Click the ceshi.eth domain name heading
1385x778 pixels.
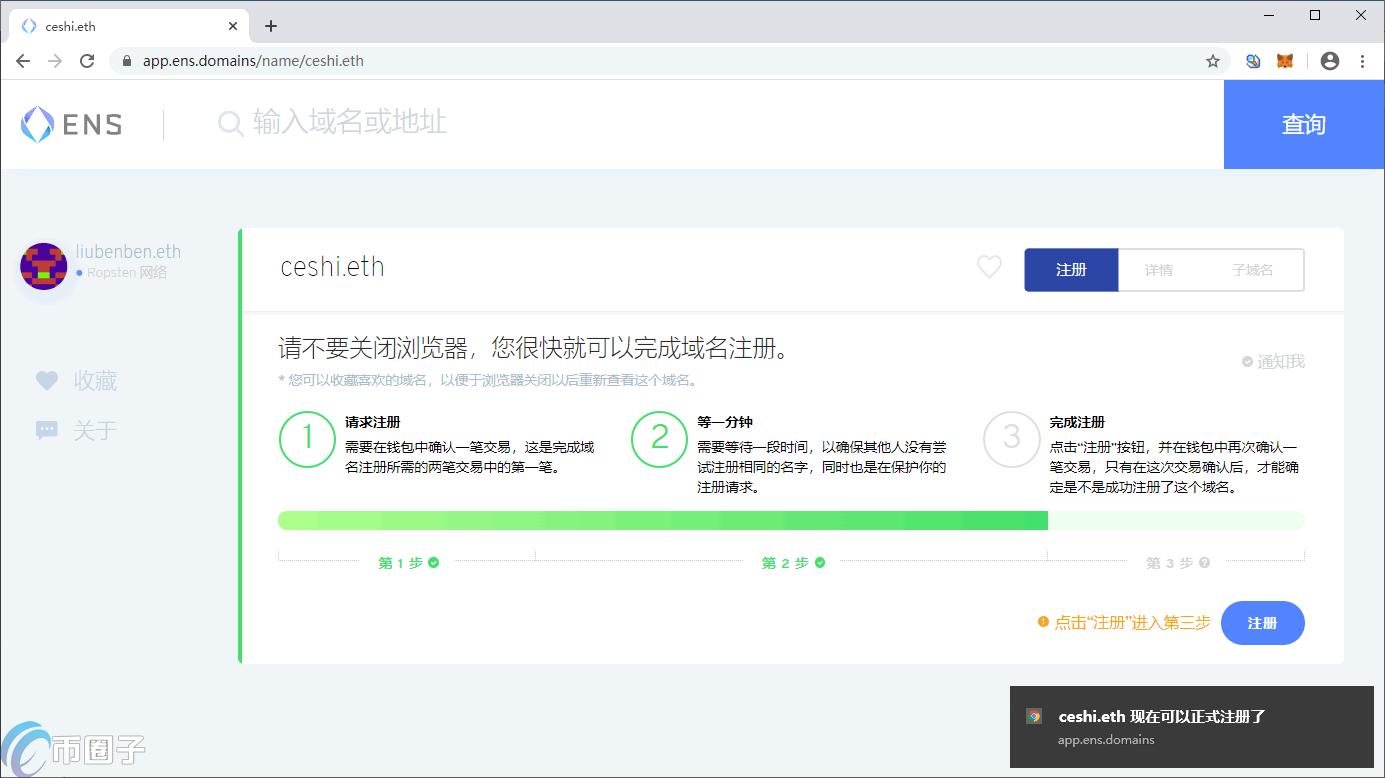[x=332, y=267]
